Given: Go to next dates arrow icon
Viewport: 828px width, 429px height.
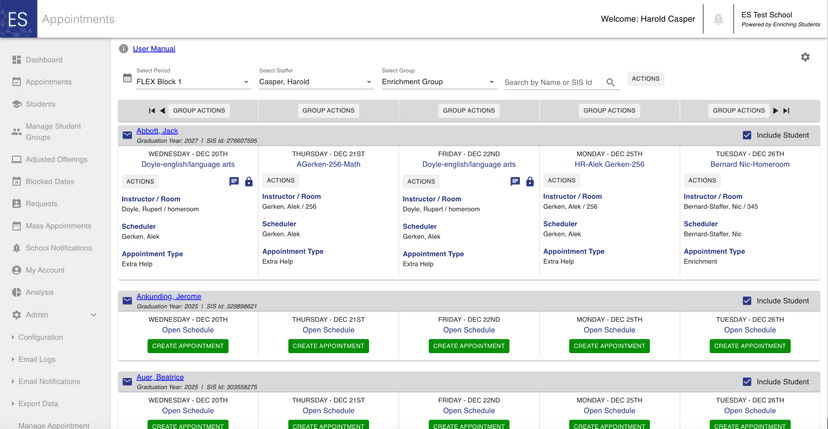Looking at the screenshot, I should tap(776, 110).
